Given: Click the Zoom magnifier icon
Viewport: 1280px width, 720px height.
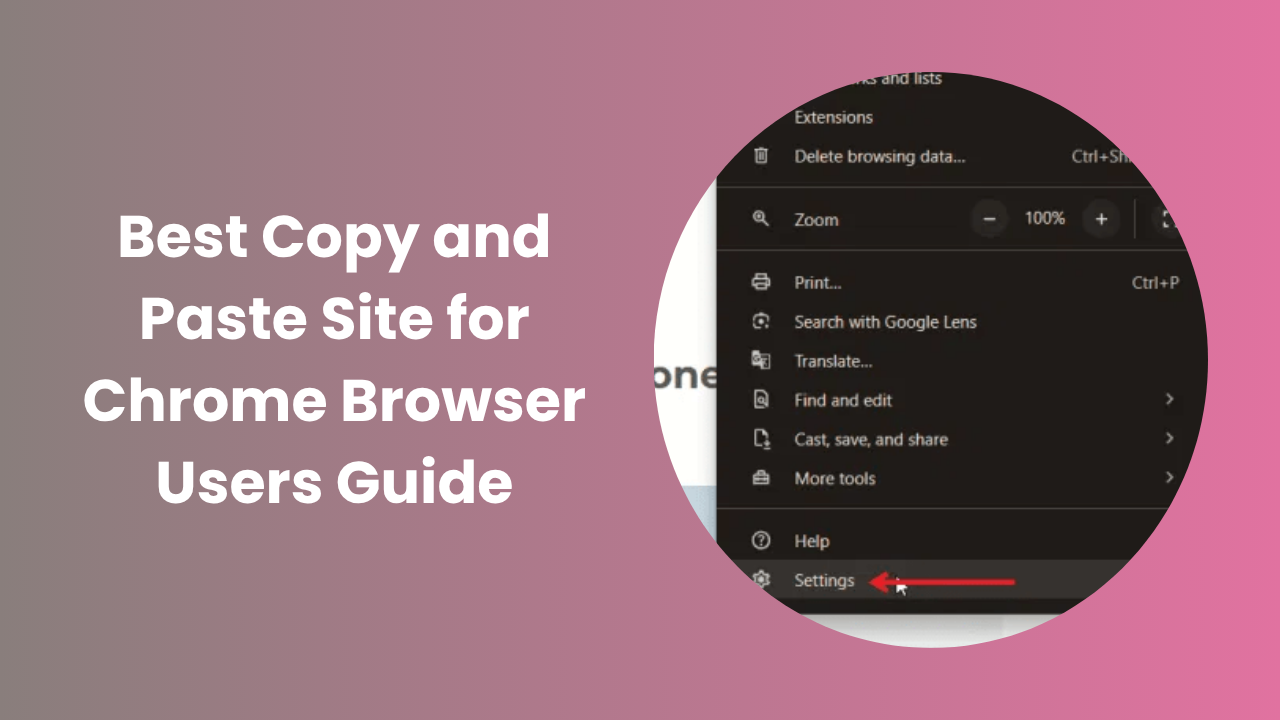Looking at the screenshot, I should click(761, 219).
